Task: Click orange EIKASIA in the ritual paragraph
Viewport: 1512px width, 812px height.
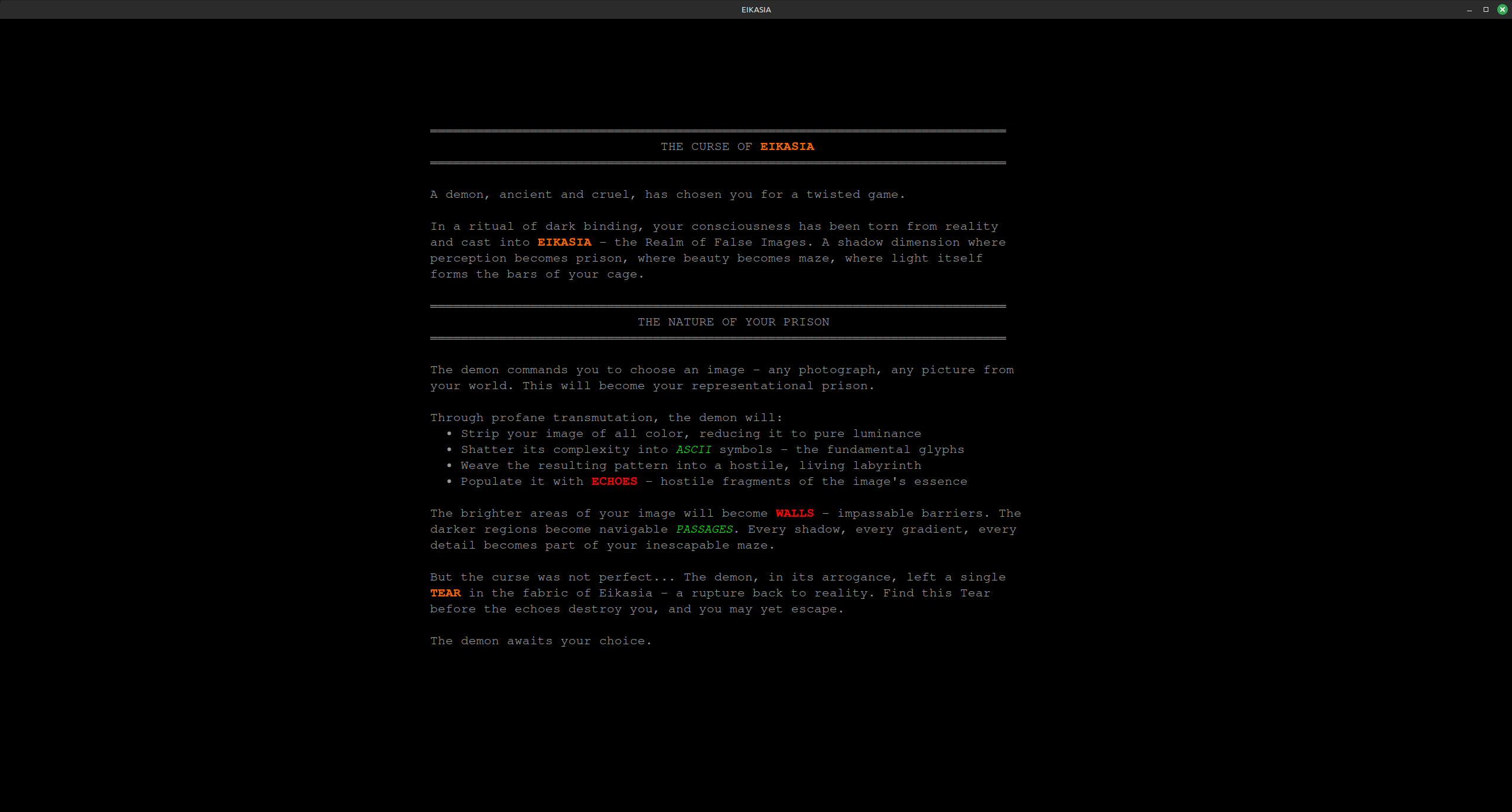Action: [x=564, y=242]
